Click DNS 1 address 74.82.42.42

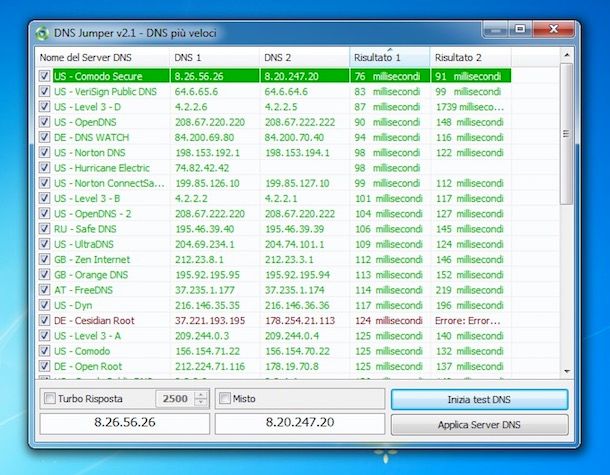click(202, 168)
